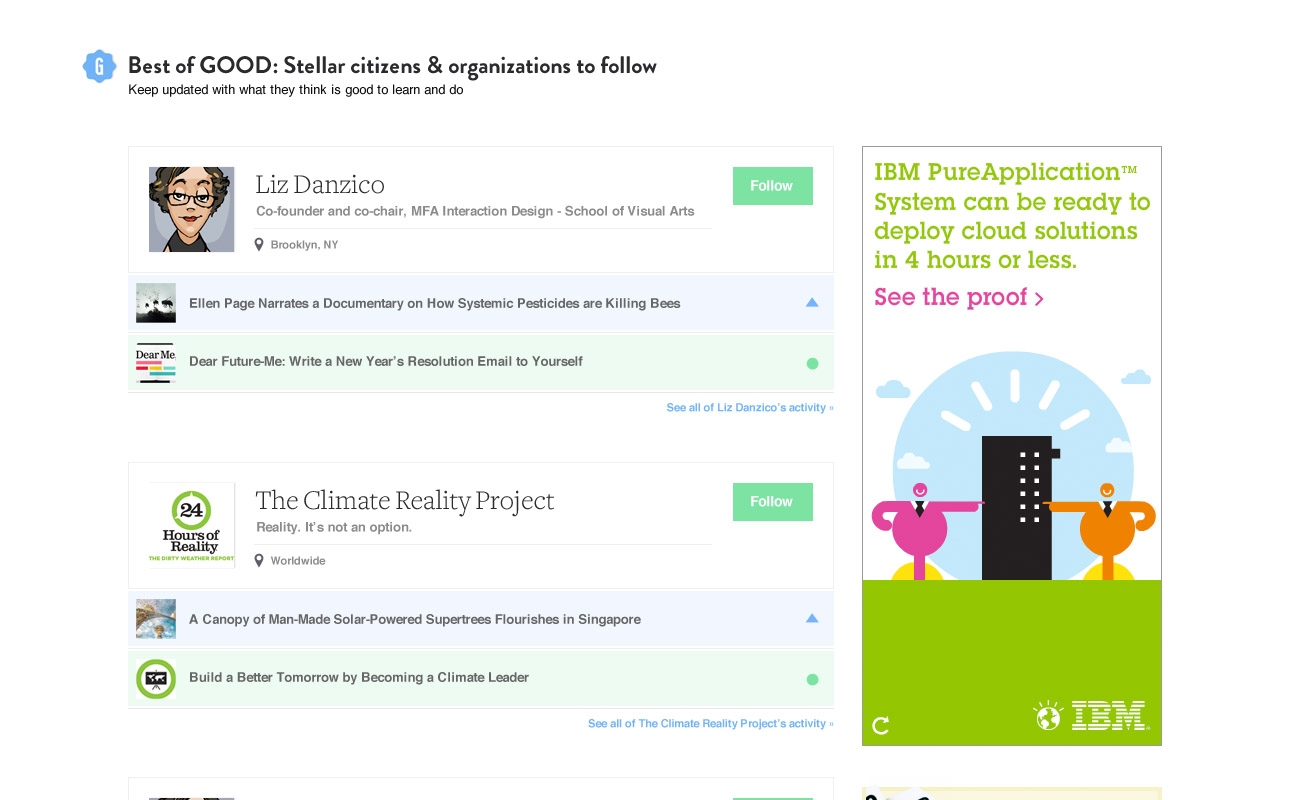Click the Climate Leader green circle icon
This screenshot has height=800, width=1290.
[156, 679]
